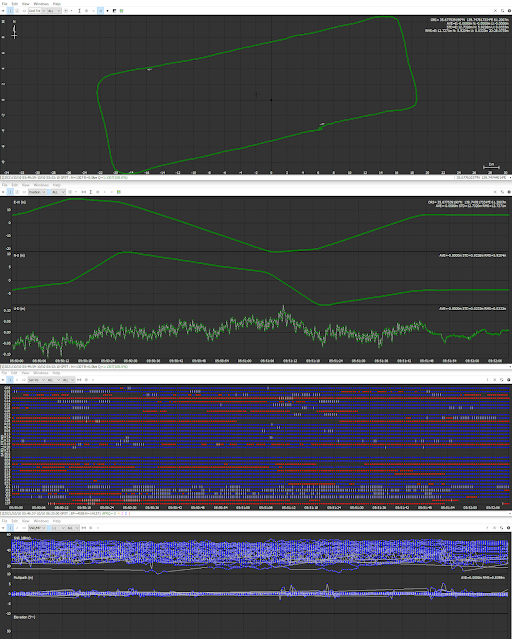Click center icon right of I-beam, position plot

coord(97,192)
